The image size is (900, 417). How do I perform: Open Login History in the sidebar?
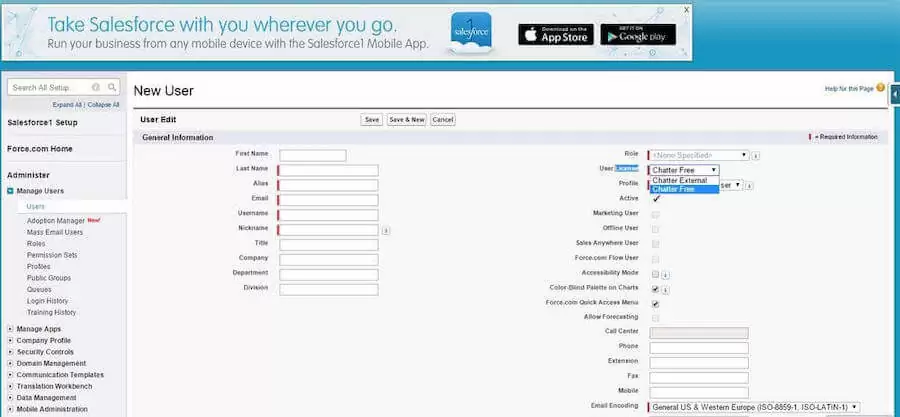pyautogui.click(x=48, y=301)
